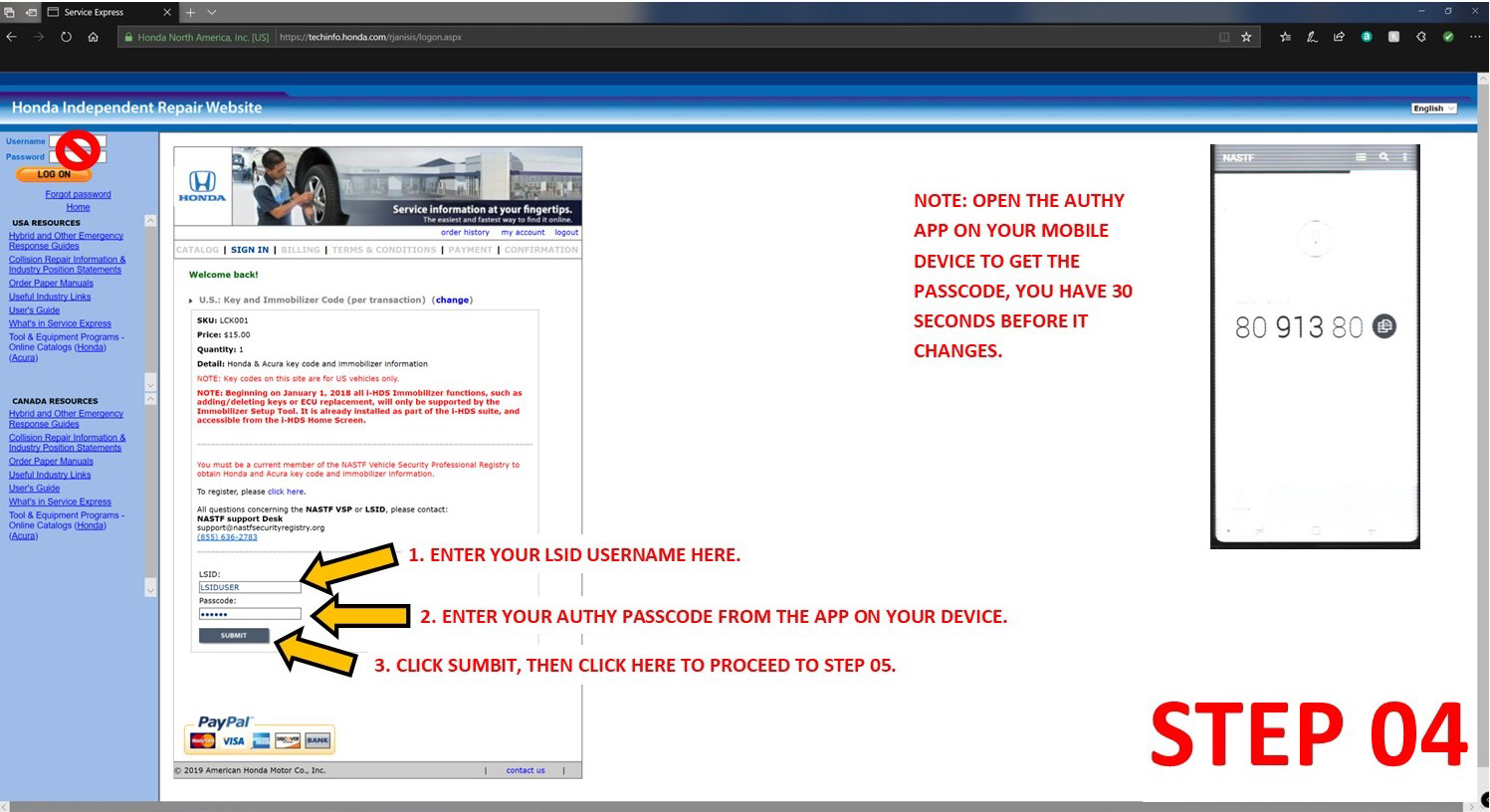This screenshot has height=812, width=1490.
Task: Select the TERMS & CONDITIONS step tab
Action: pyautogui.click(x=384, y=250)
